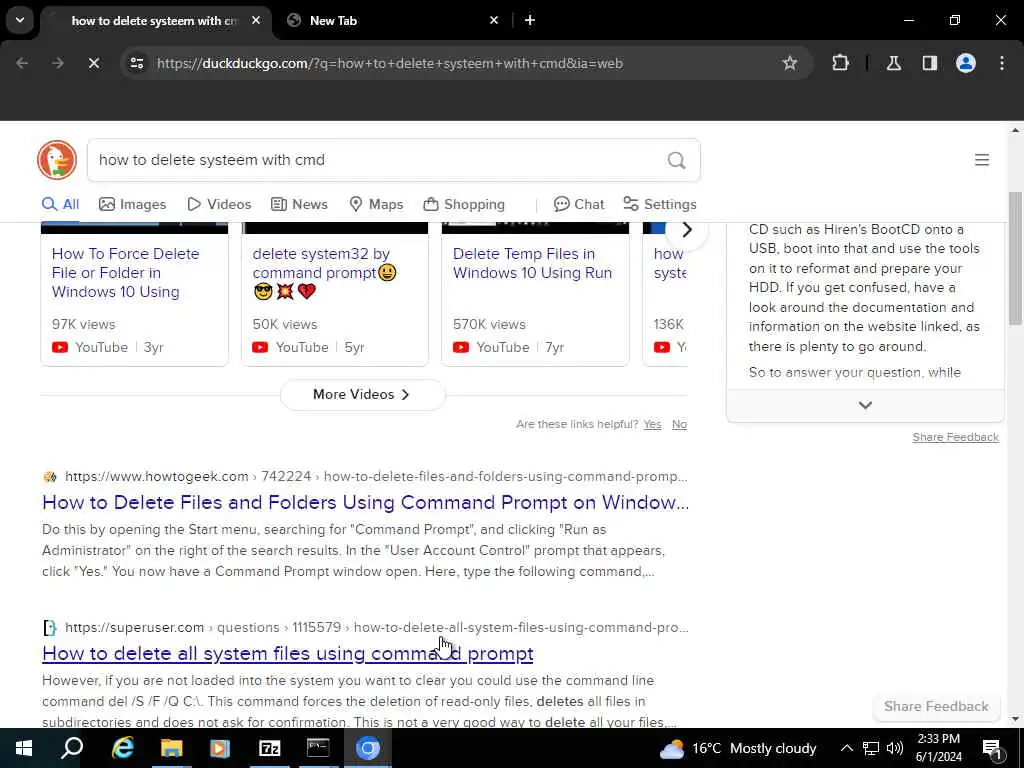The width and height of the screenshot is (1024, 768).
Task: Open DuckDuckGo Chat
Action: coord(579,204)
